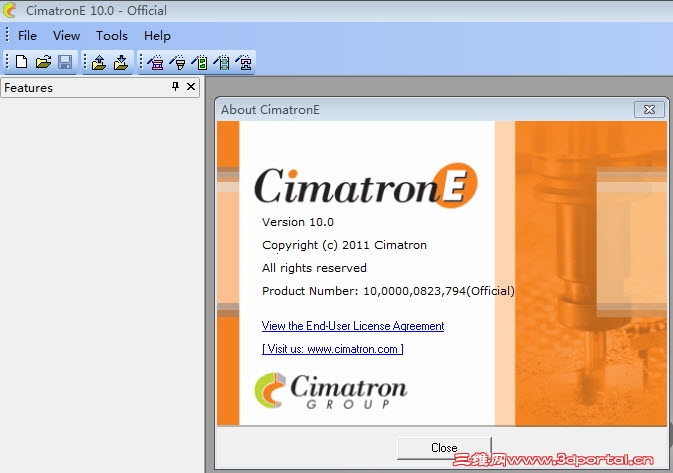Open a file with the folder icon
673x473 pixels.
pos(43,62)
